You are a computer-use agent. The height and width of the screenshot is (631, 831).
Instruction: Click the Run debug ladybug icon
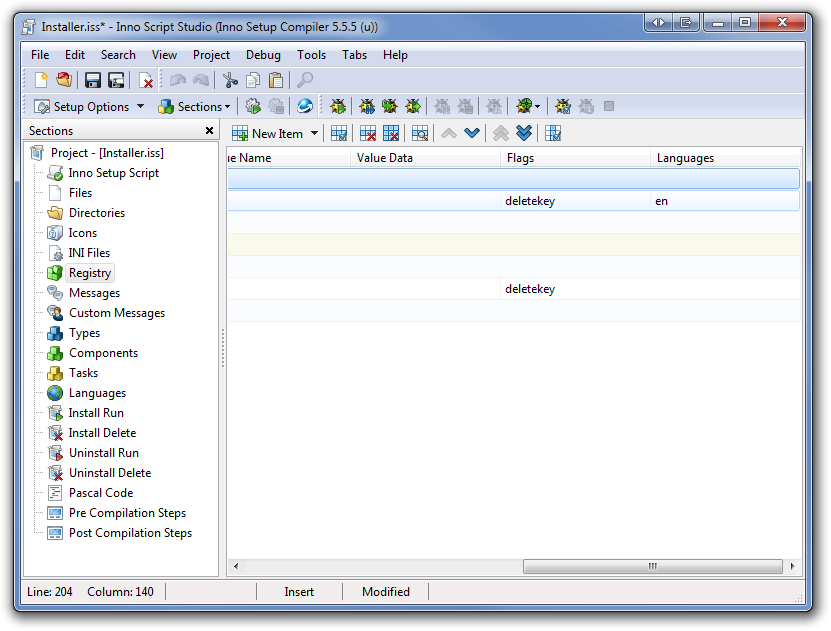[338, 106]
